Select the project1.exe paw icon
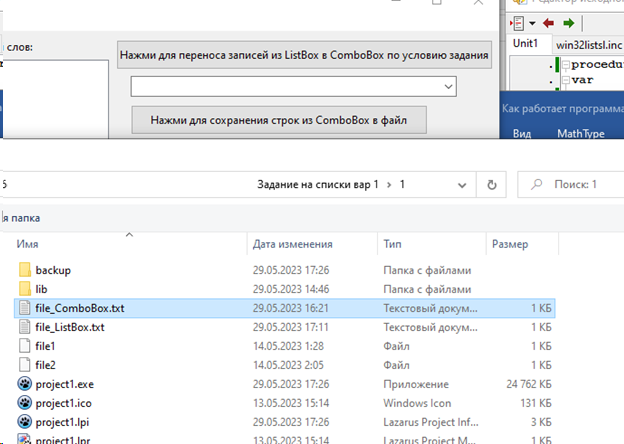624x444 pixels. pyautogui.click(x=25, y=384)
